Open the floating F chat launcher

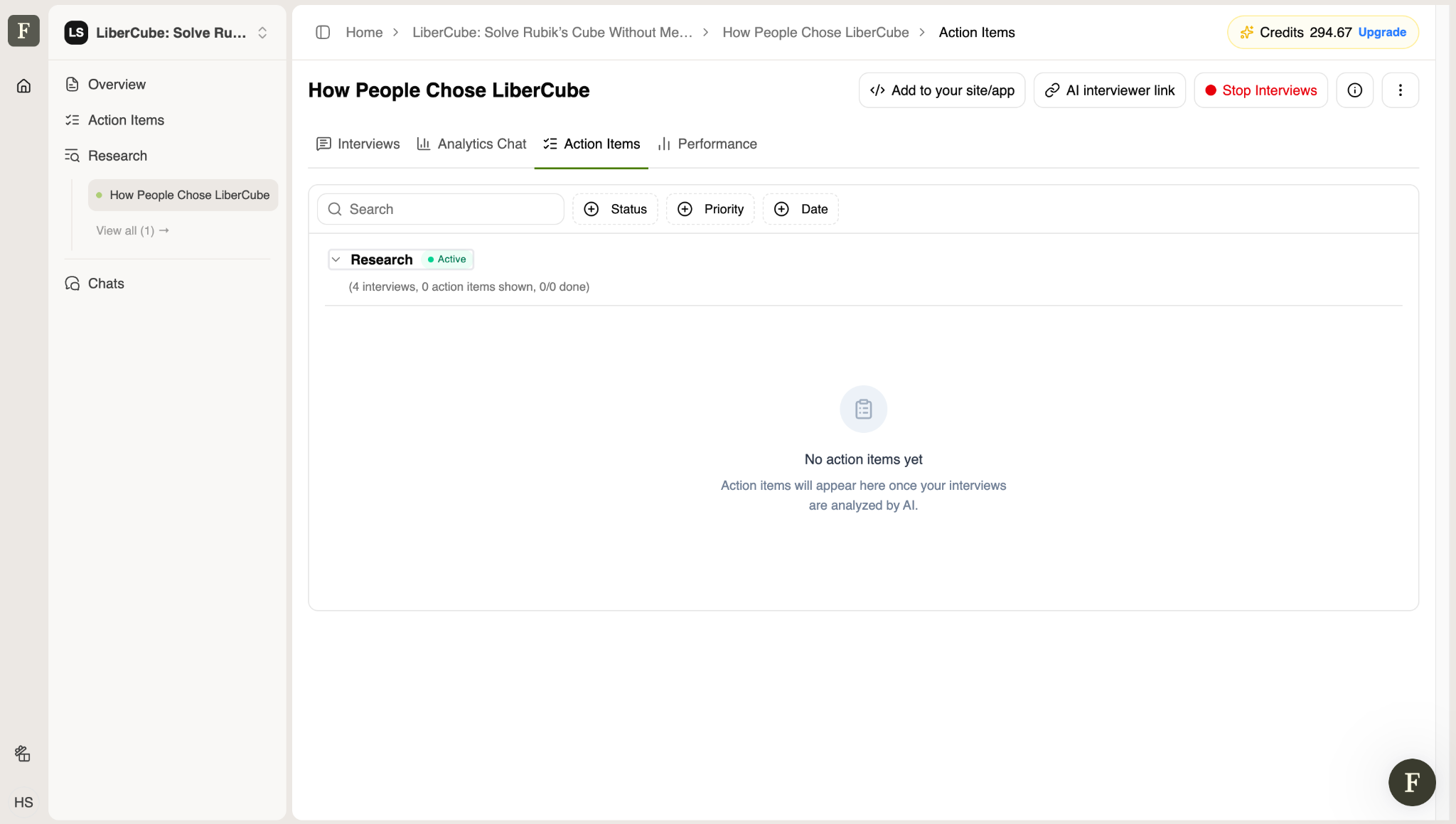click(1412, 782)
